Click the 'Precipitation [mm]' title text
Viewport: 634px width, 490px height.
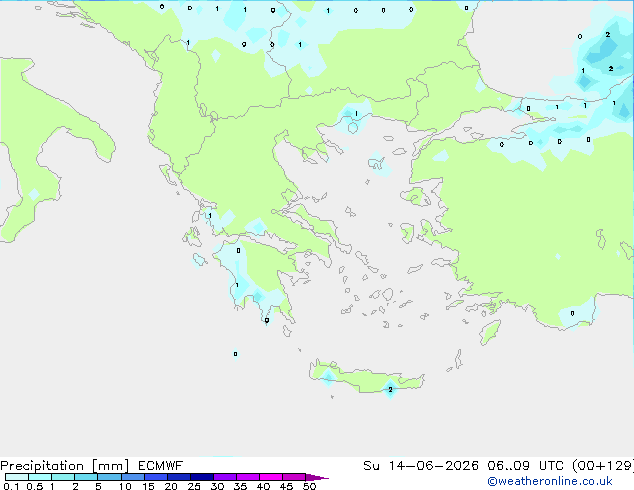click(x=65, y=466)
